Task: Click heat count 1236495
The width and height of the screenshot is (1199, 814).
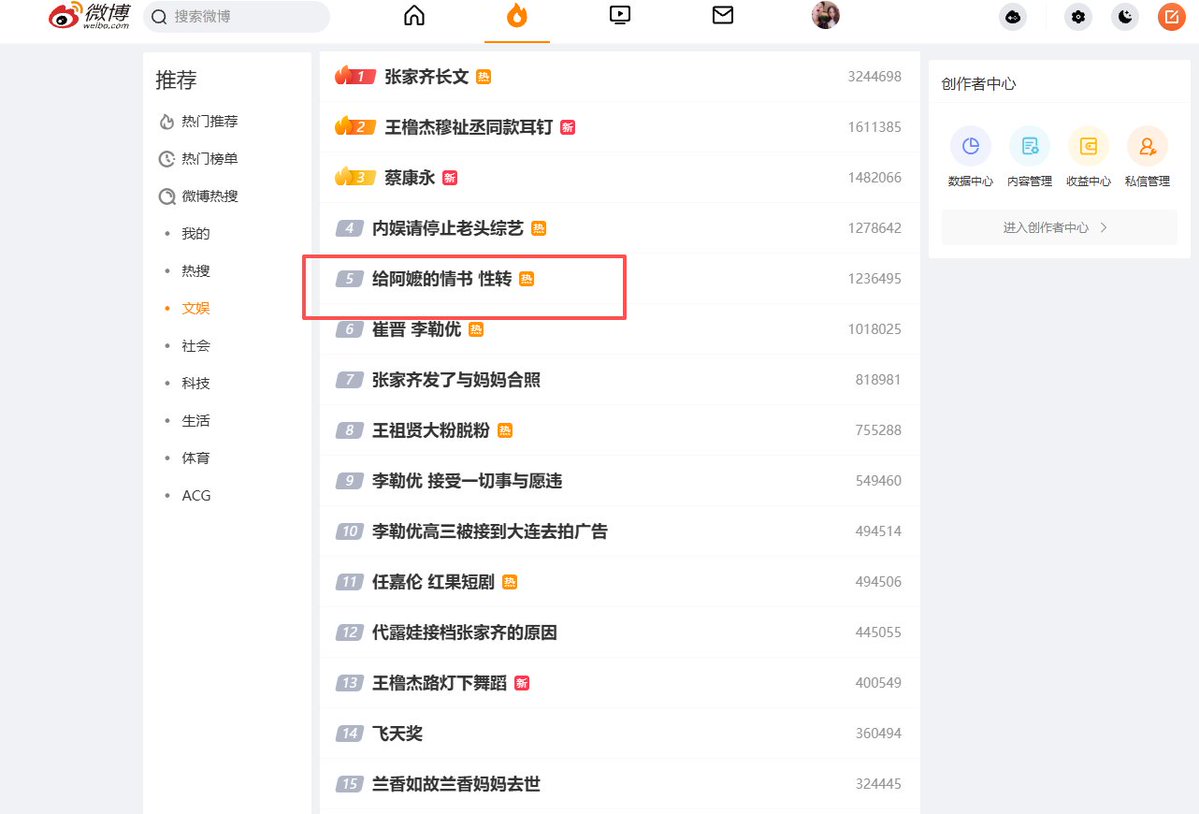Action: [x=874, y=279]
